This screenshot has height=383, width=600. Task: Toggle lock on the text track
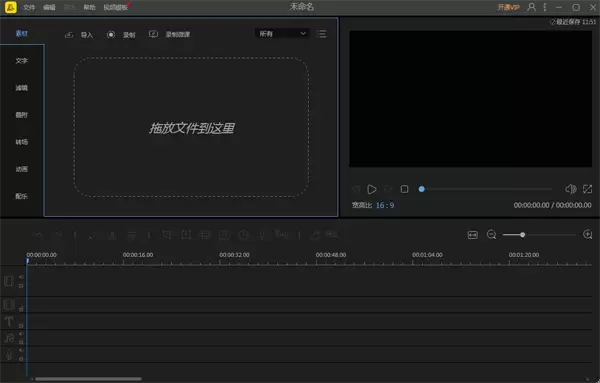[x=21, y=326]
